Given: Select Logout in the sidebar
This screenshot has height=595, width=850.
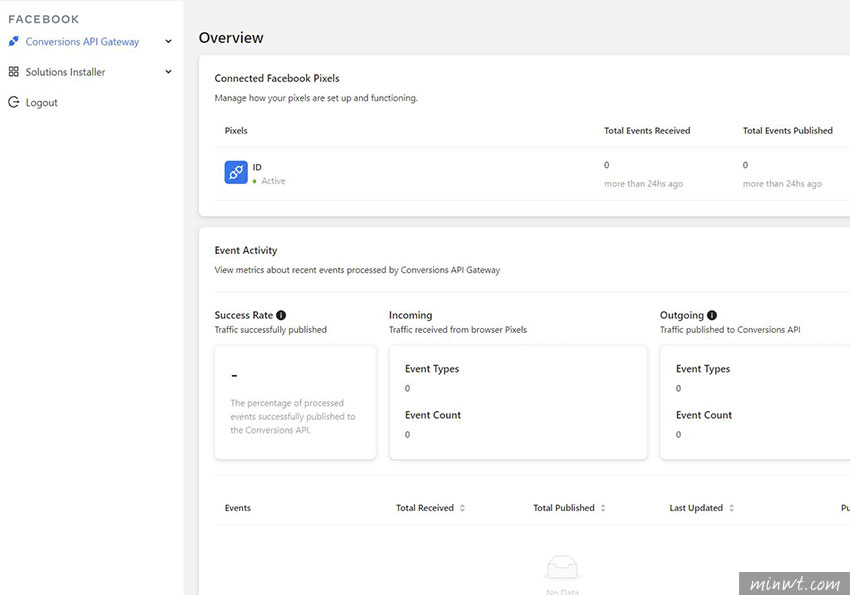Looking at the screenshot, I should [42, 102].
